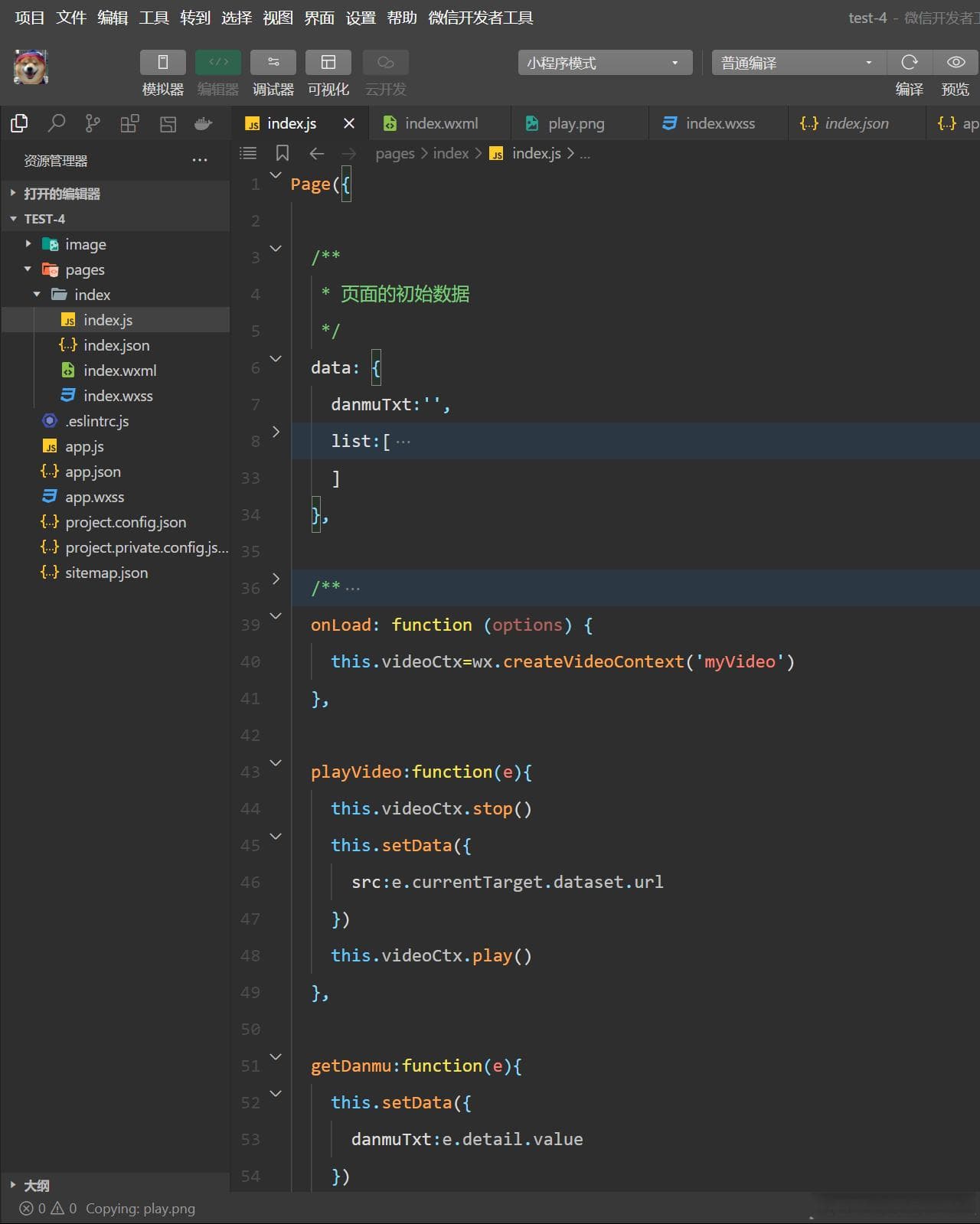Screen dimensions: 980x1224
Task: Toggle the editor panel (编辑器)
Action: pos(218,63)
